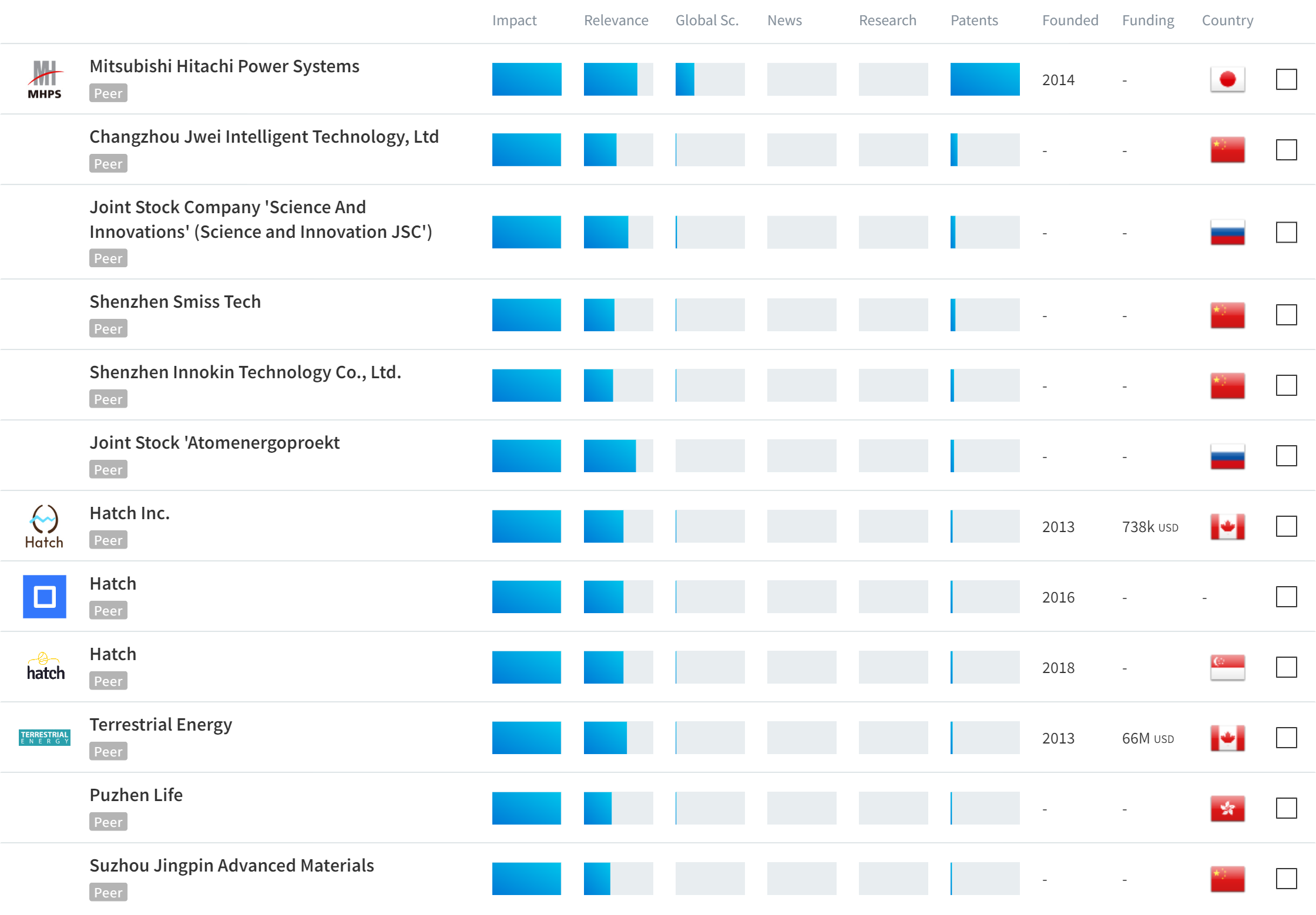Click Russian flag for Atomenergoproekt row

1227,456
